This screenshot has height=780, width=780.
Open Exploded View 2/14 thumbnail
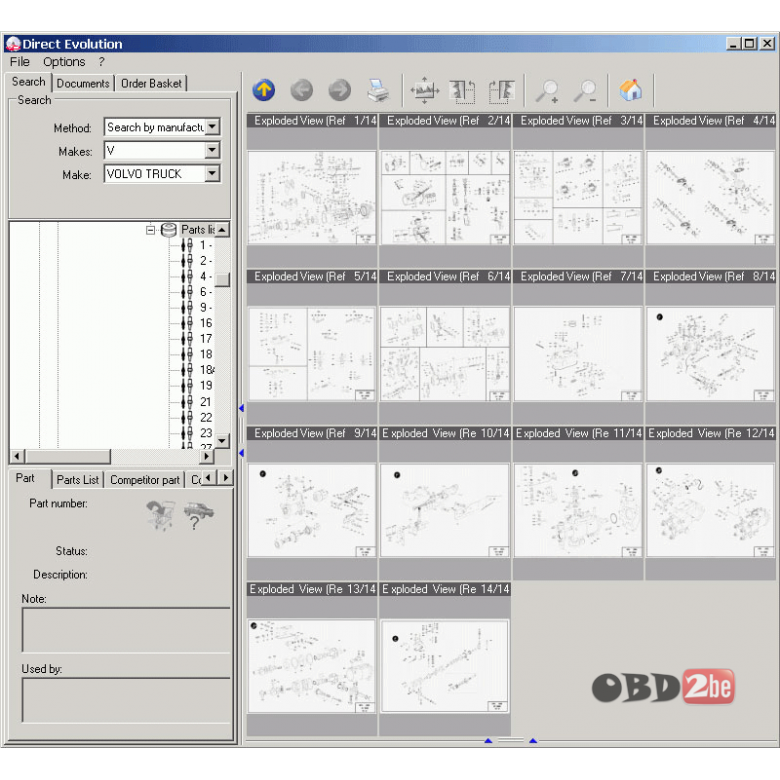tap(445, 198)
